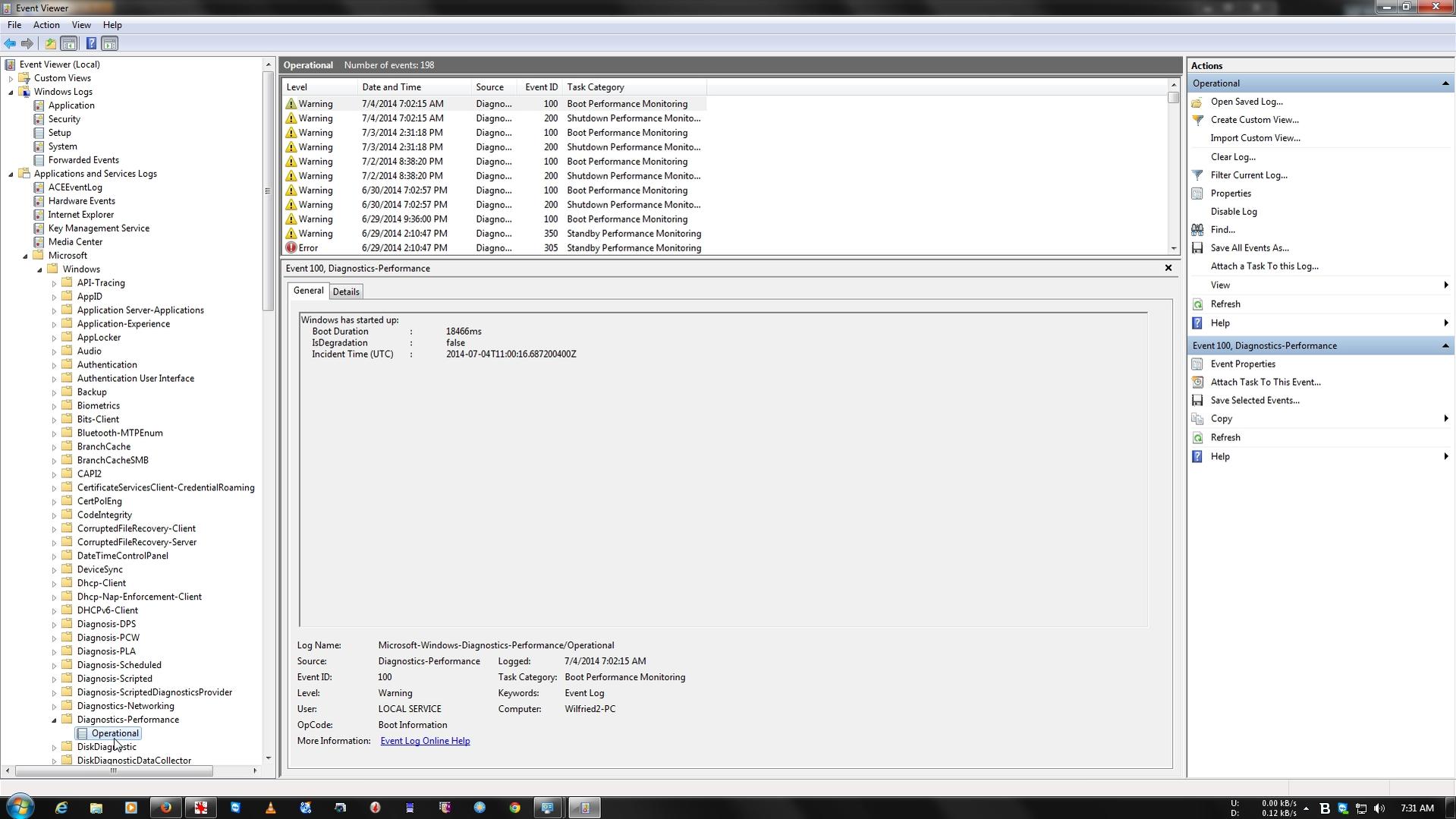Sort events by Level column header
The width and height of the screenshot is (1456, 819).
click(319, 87)
